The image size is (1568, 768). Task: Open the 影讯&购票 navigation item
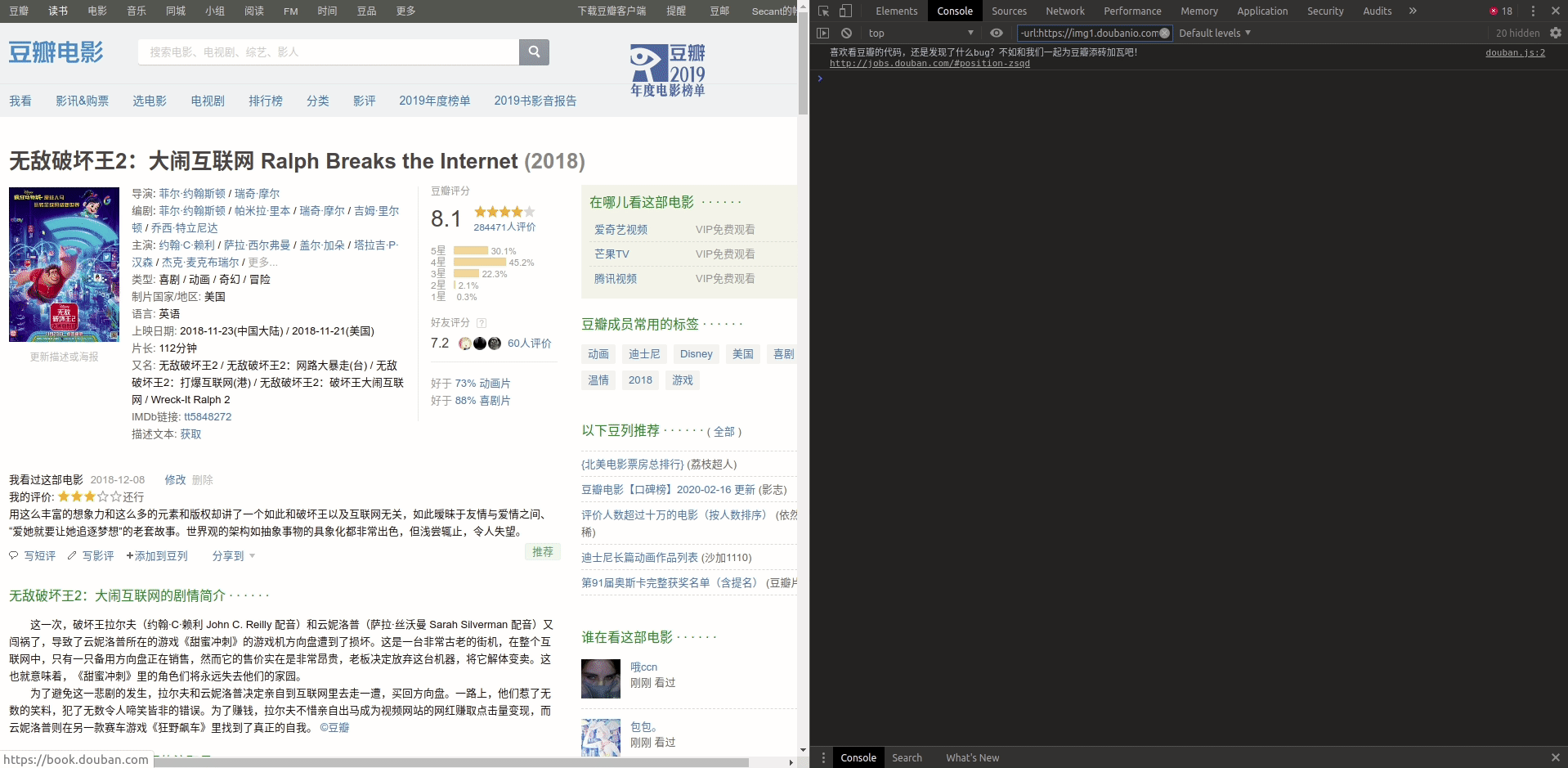[x=82, y=101]
